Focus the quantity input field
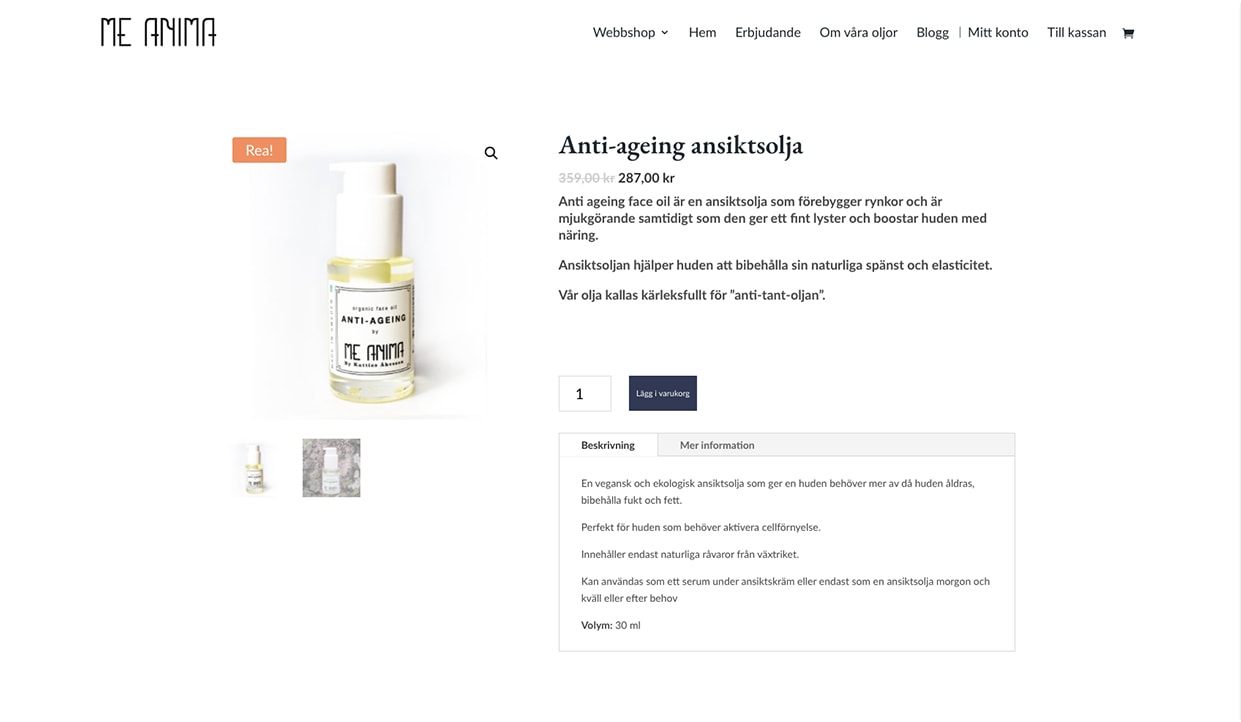The image size is (1241, 722). [585, 394]
